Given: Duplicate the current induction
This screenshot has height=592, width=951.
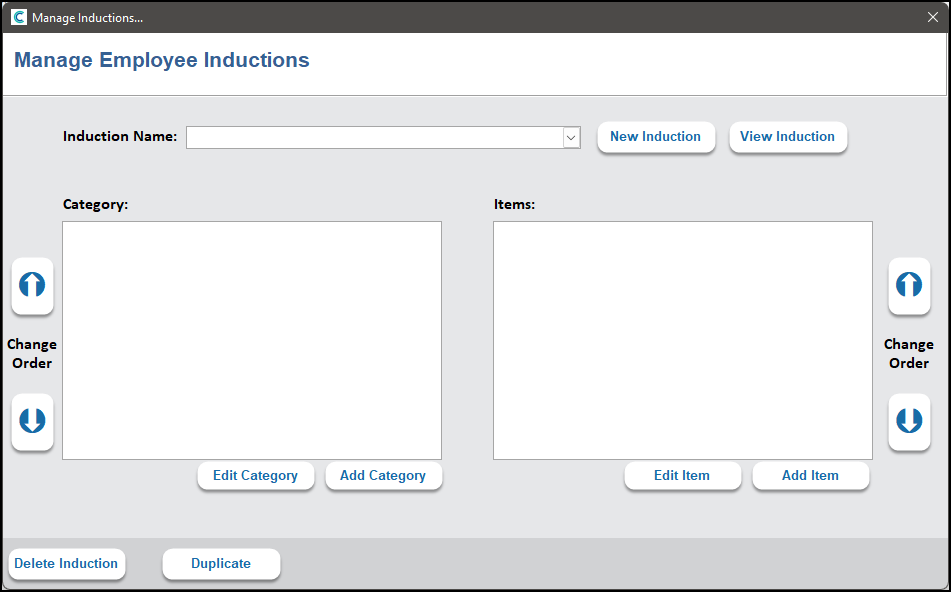Looking at the screenshot, I should [221, 564].
